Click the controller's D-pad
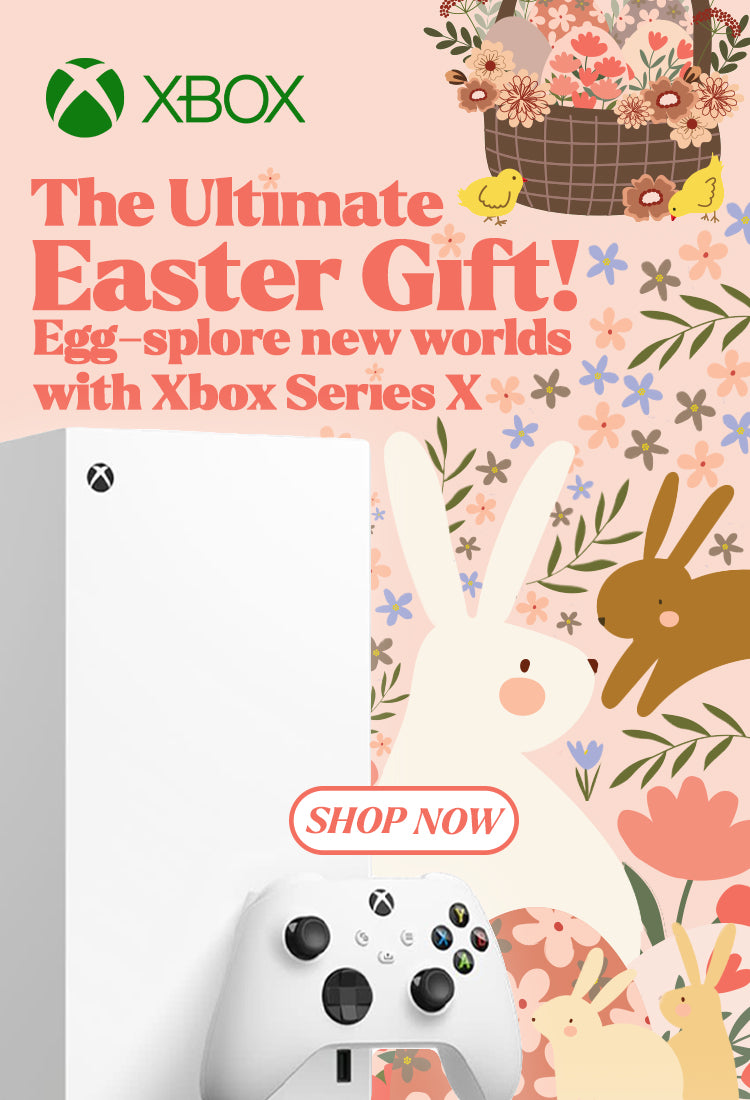 (x=347, y=995)
